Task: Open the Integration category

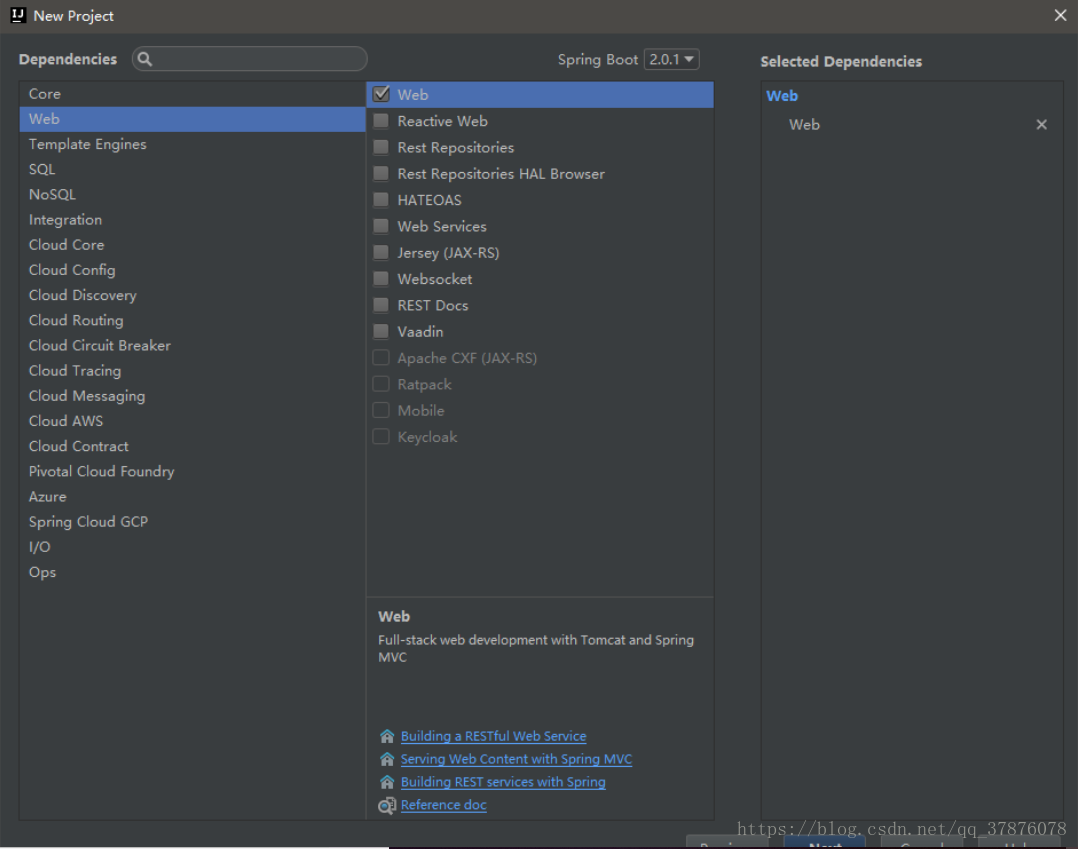Action: pos(192,220)
